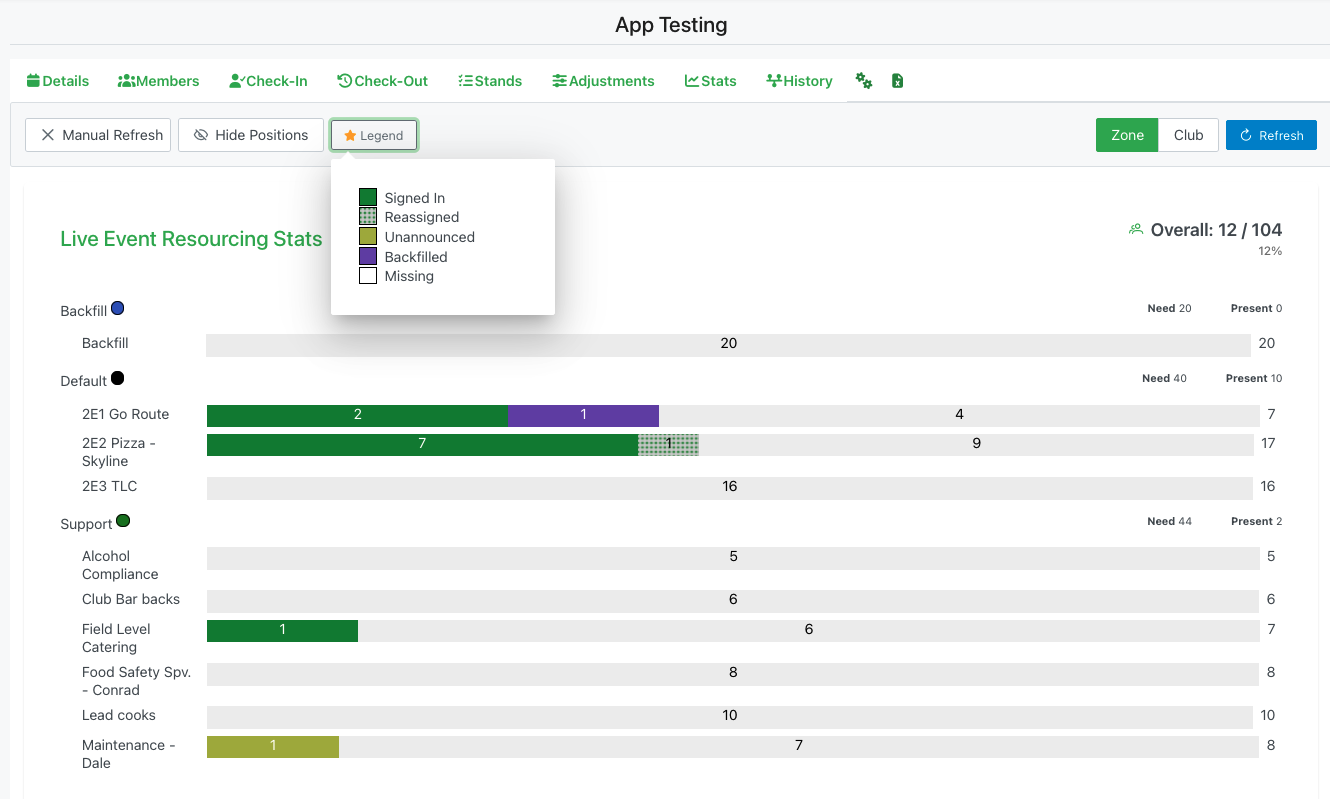Collapse the Legend popup

(x=374, y=136)
